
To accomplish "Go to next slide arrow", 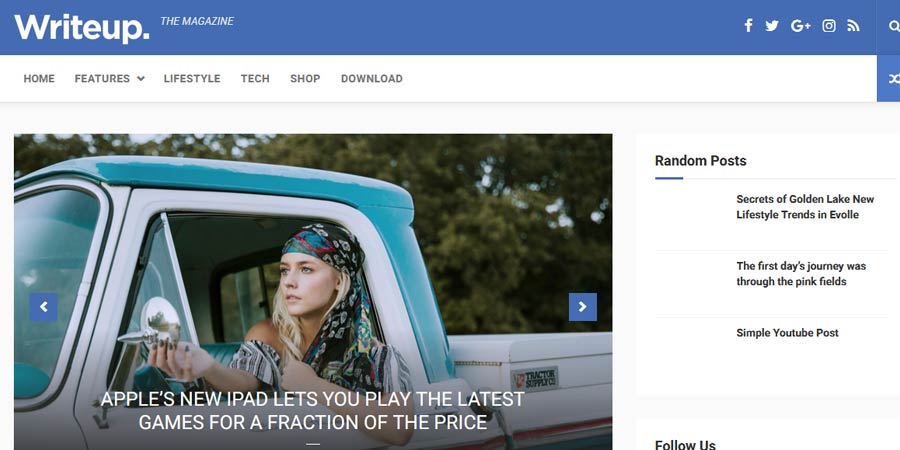I will [x=583, y=307].
